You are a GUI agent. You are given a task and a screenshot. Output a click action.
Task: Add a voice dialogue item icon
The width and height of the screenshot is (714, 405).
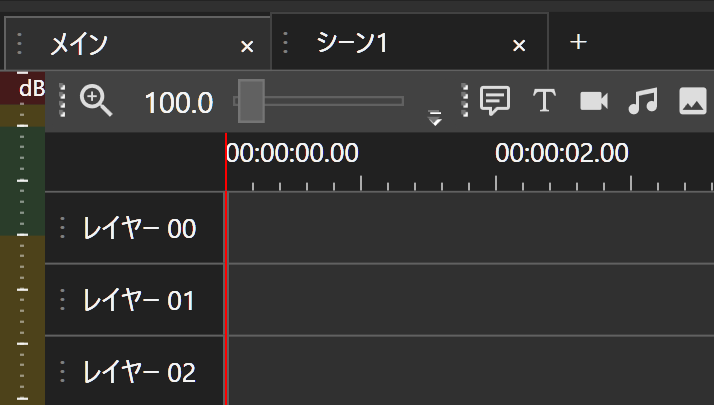coord(495,100)
